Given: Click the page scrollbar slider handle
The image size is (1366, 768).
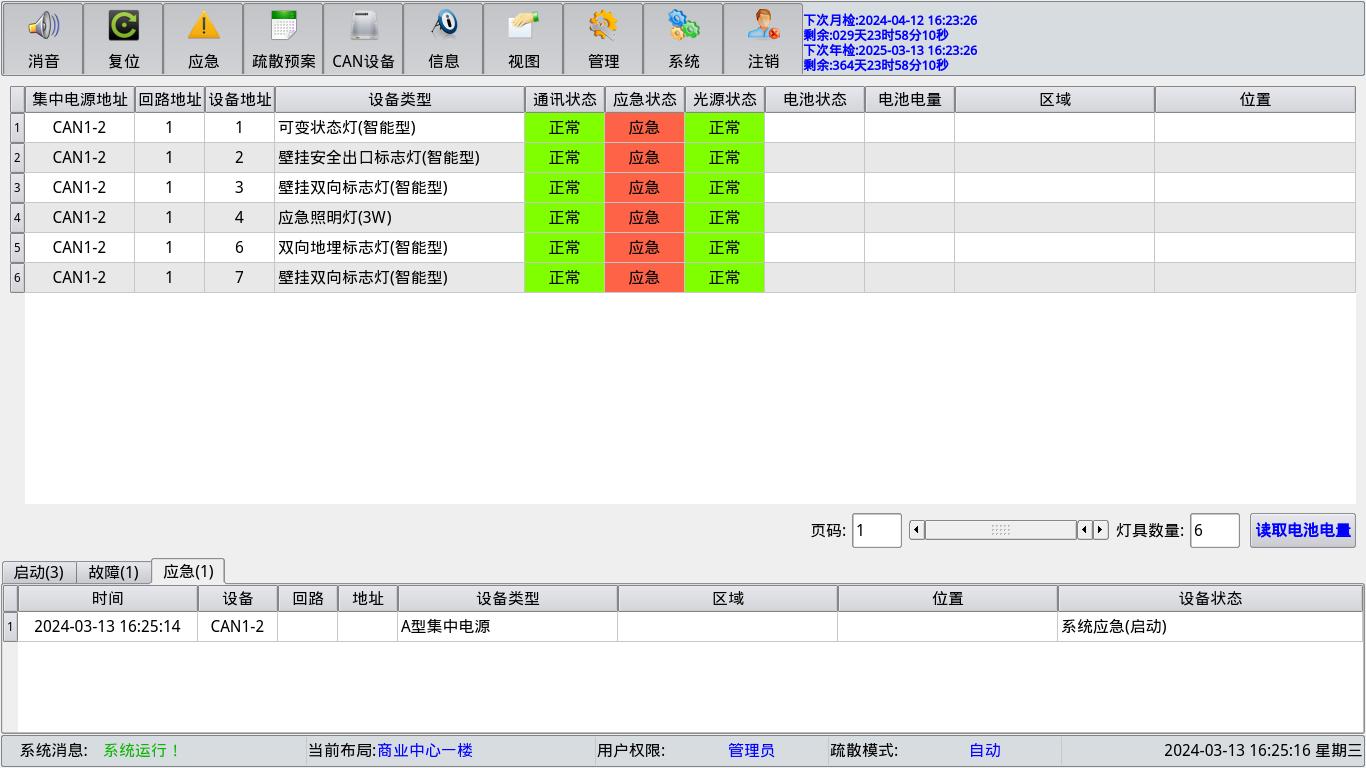Looking at the screenshot, I should [x=1000, y=530].
